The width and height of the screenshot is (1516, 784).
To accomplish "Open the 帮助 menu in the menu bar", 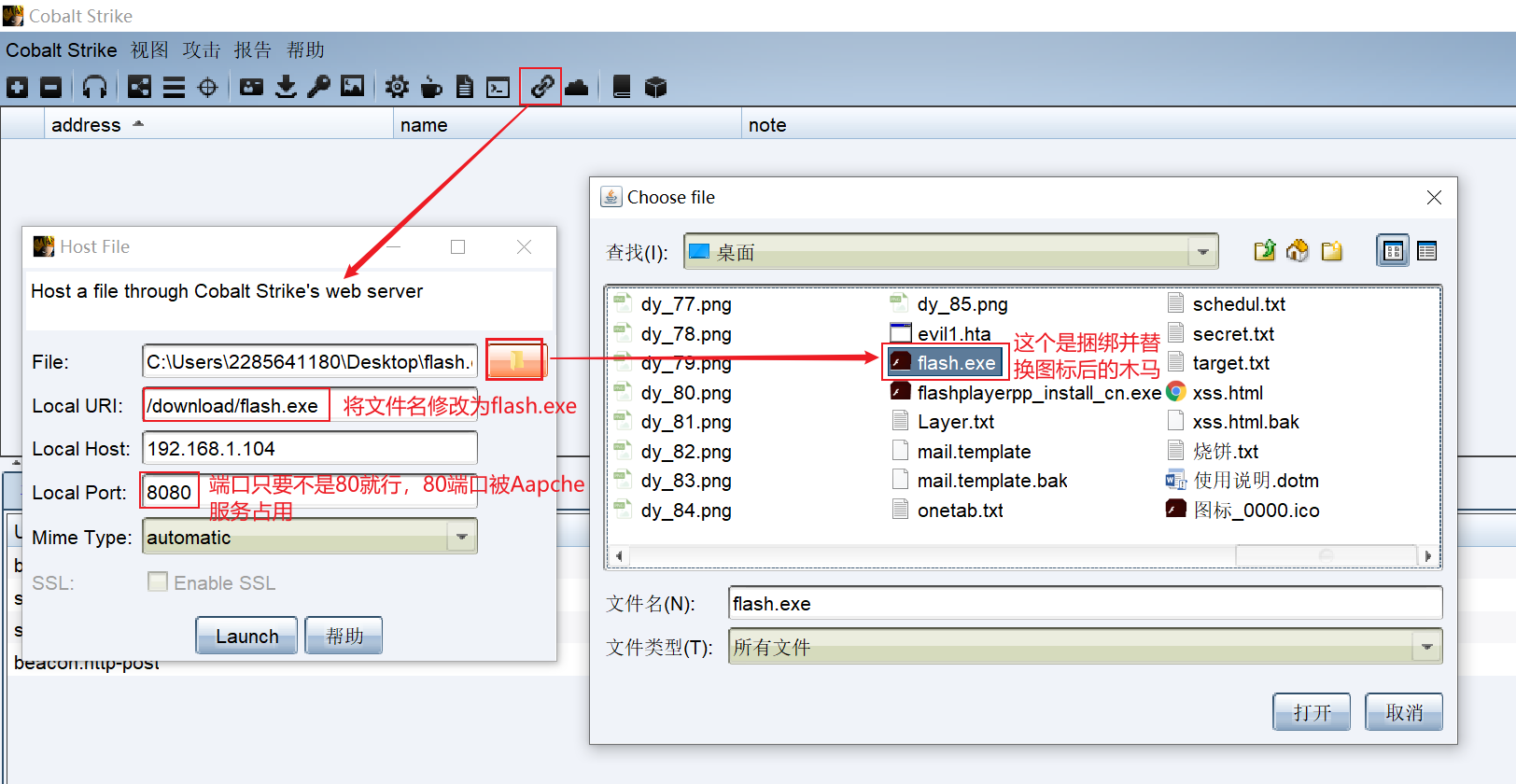I will coord(305,50).
